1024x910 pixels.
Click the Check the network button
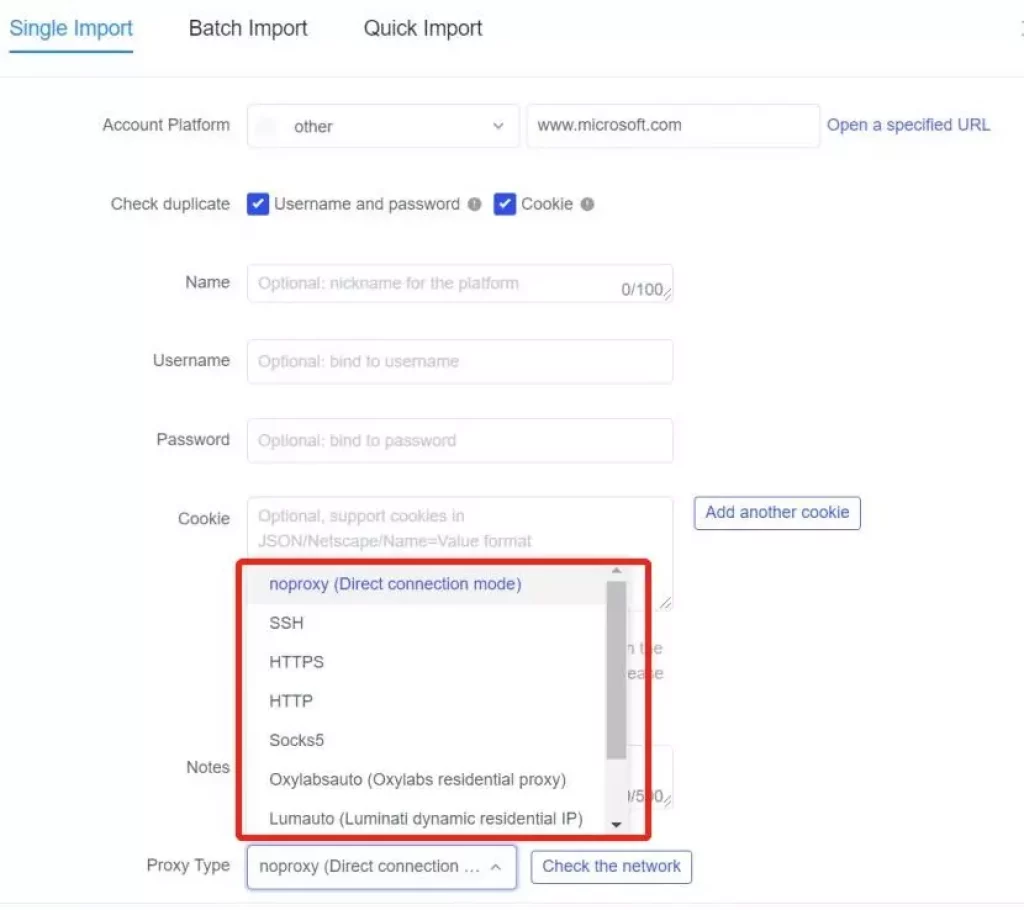click(610, 866)
